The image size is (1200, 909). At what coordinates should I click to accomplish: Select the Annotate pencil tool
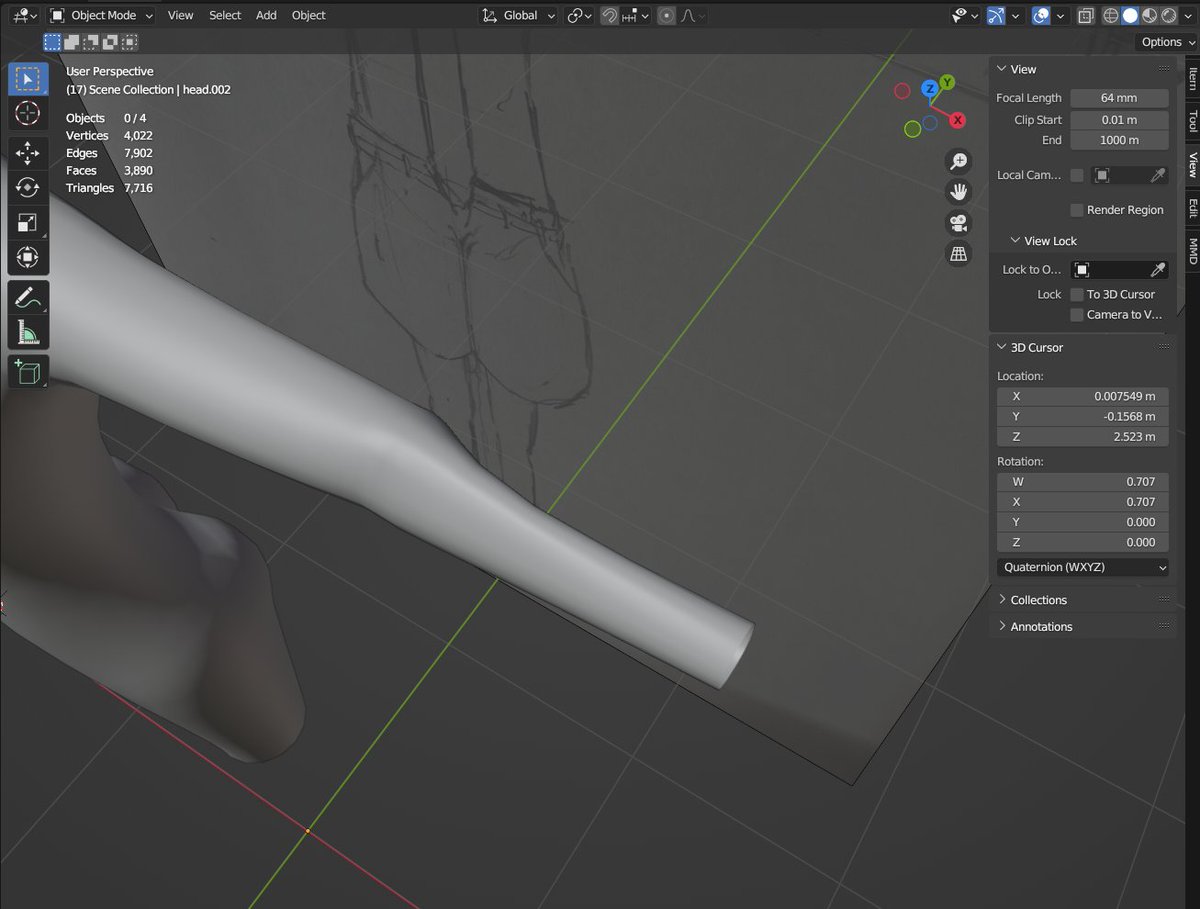[x=28, y=297]
